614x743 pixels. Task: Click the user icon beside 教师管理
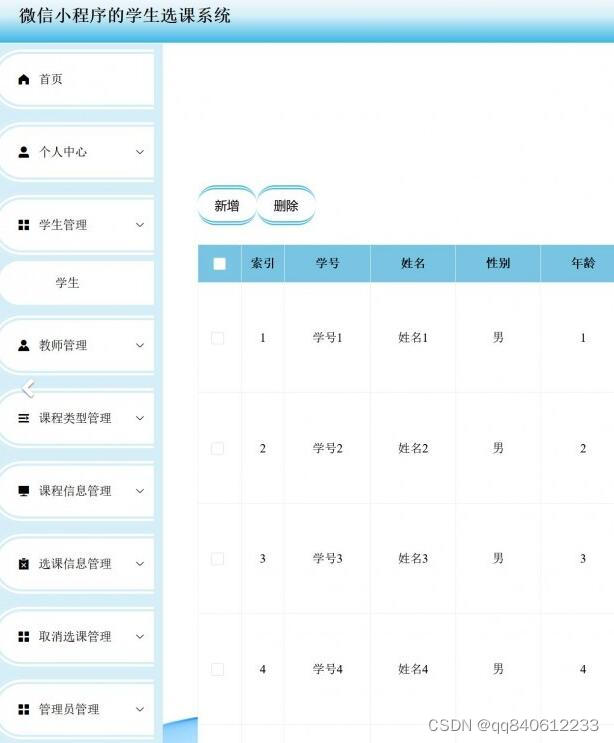(24, 346)
